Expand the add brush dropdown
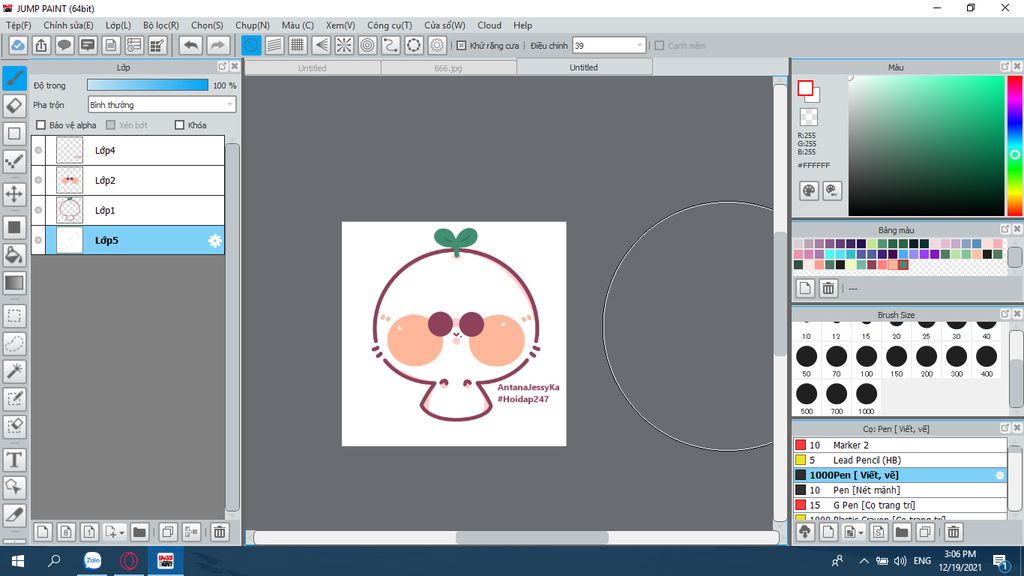Image resolution: width=1024 pixels, height=576 pixels. [860, 533]
